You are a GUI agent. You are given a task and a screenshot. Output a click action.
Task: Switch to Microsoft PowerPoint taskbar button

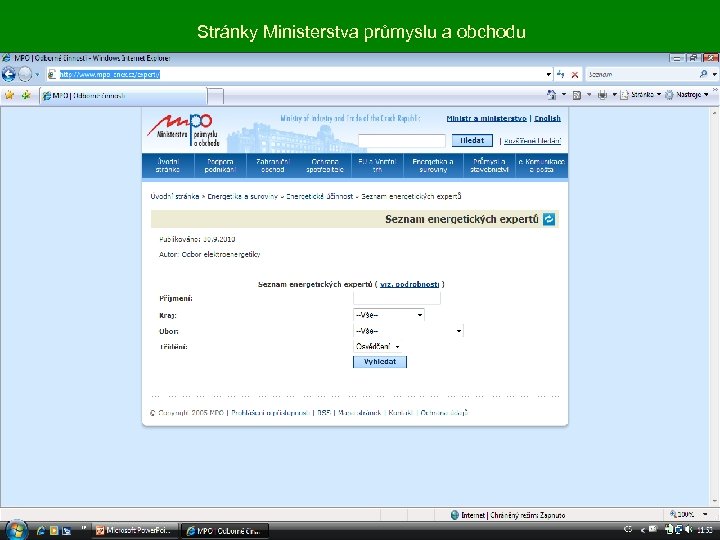coord(136,530)
